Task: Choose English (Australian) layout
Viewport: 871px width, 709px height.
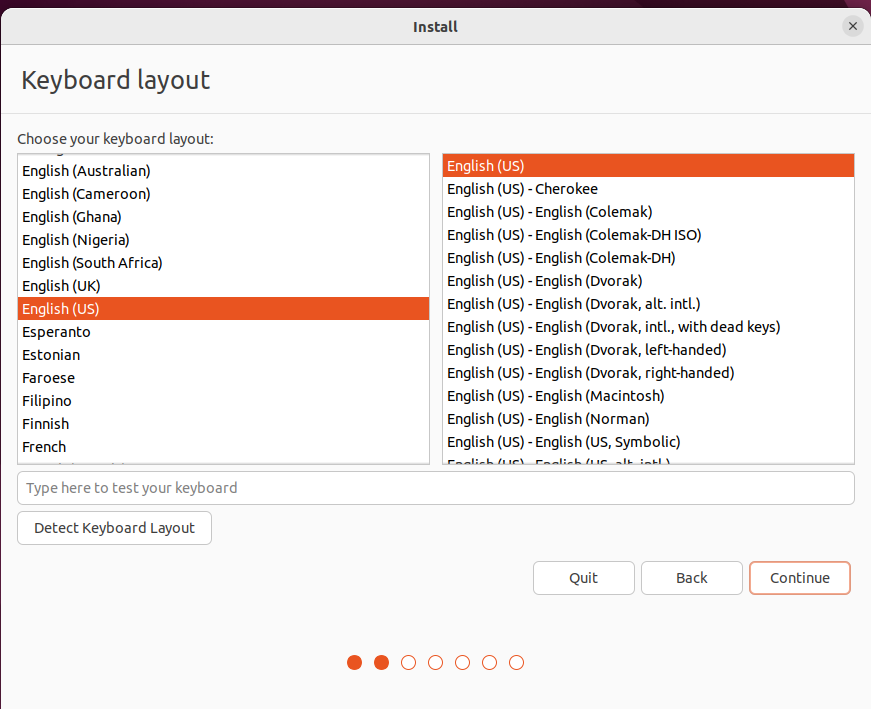Action: click(x=86, y=171)
